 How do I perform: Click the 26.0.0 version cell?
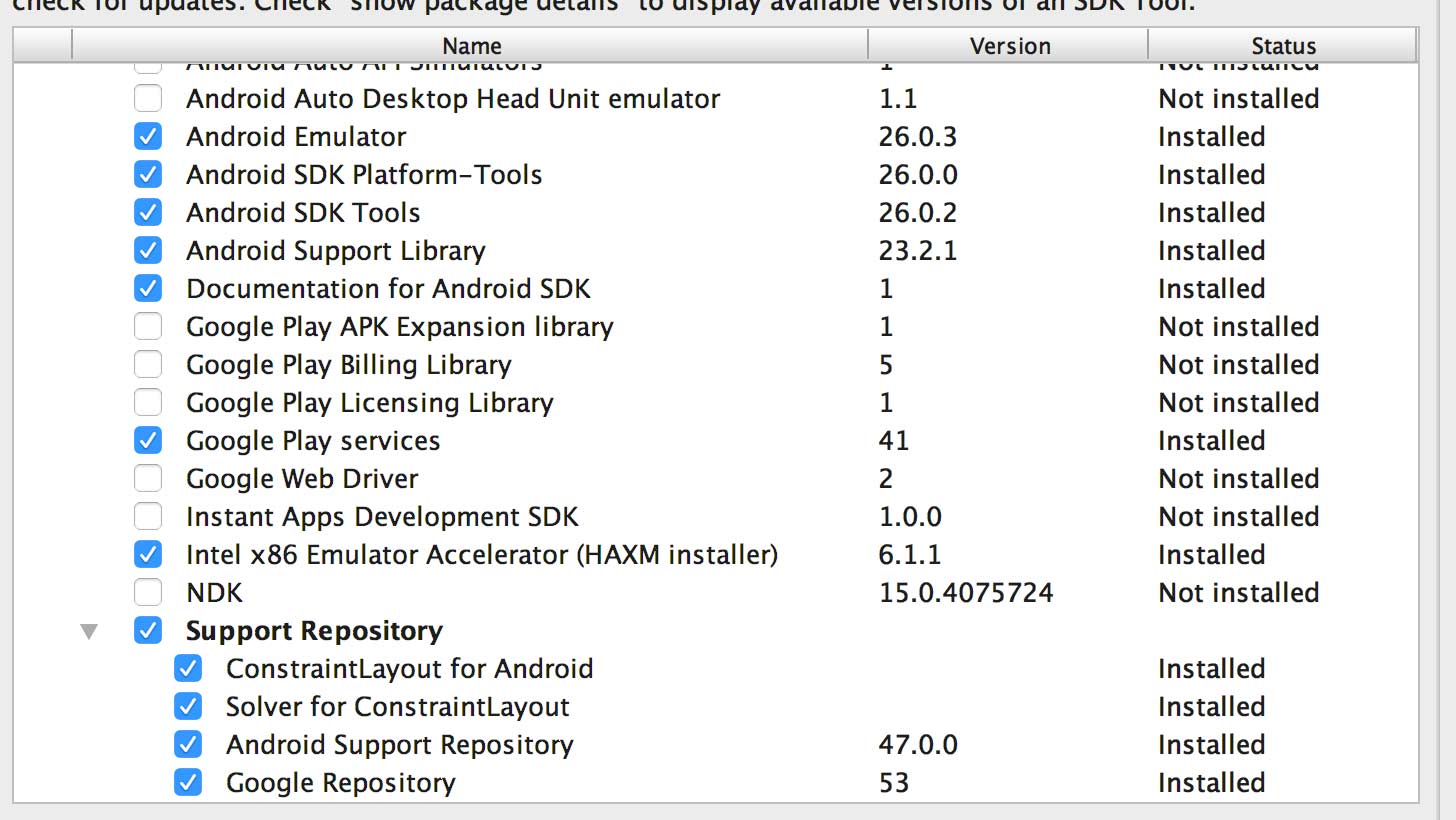pyautogui.click(x=918, y=175)
